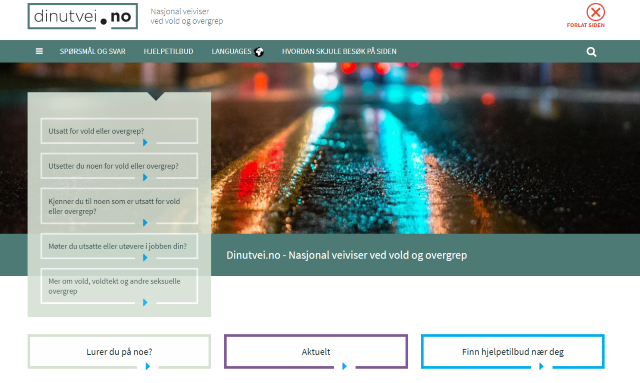This screenshot has width=640, height=383.
Task: Open the Hjelpetilbud menu item
Action: (168, 51)
